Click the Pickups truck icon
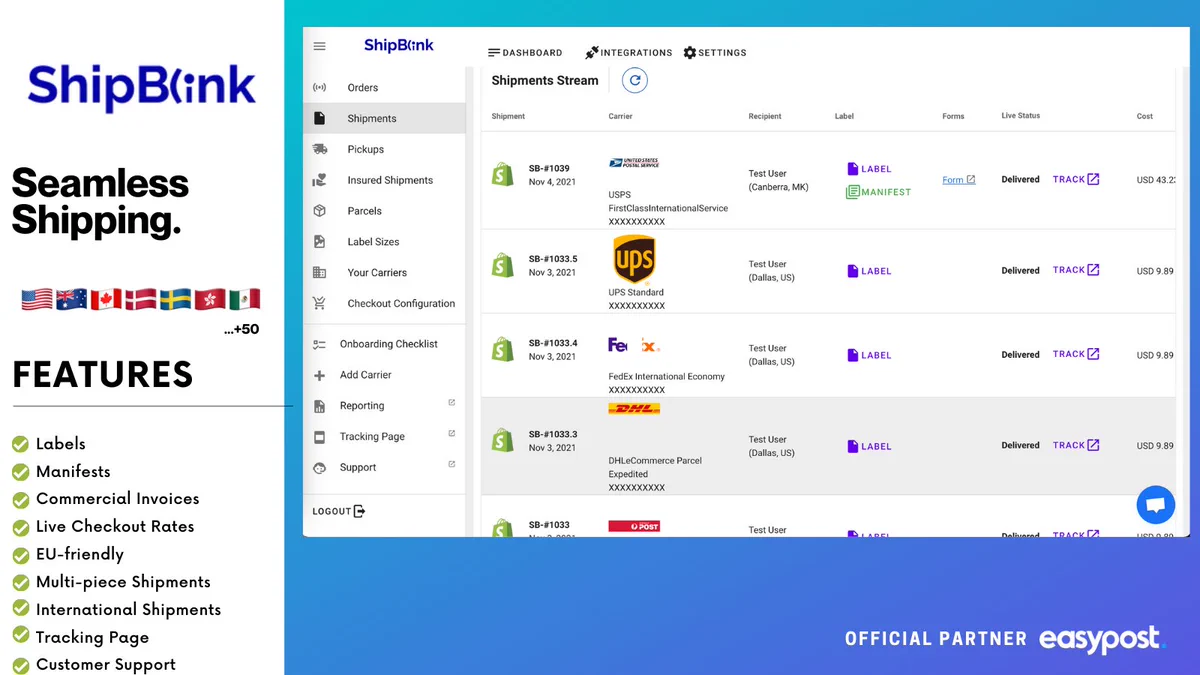 point(320,149)
